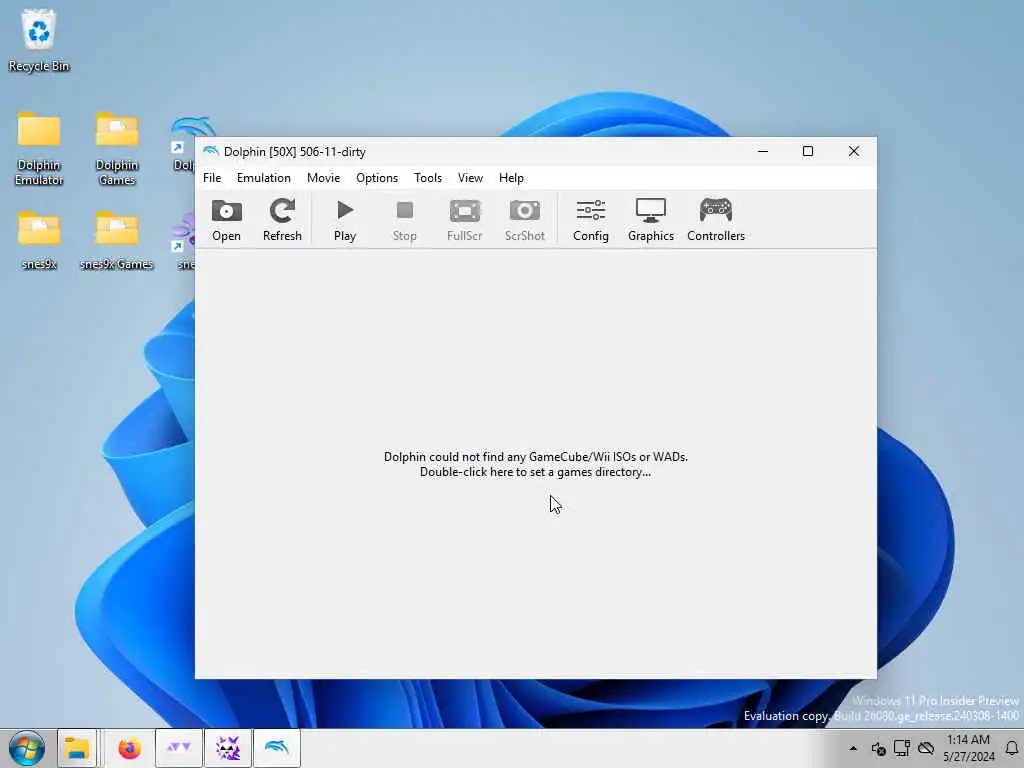Click the Dolphin icon in title bar
The image size is (1024, 768).
[210, 152]
